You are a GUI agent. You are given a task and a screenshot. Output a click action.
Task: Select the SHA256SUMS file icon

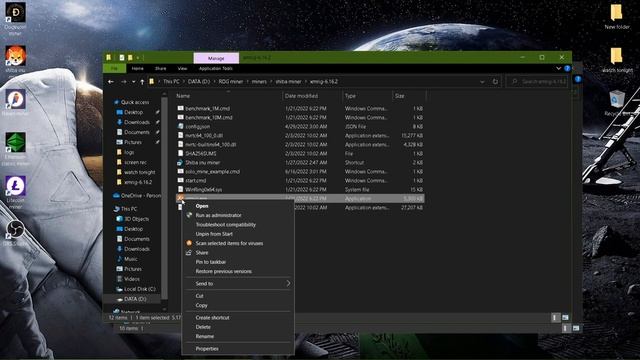(x=180, y=153)
